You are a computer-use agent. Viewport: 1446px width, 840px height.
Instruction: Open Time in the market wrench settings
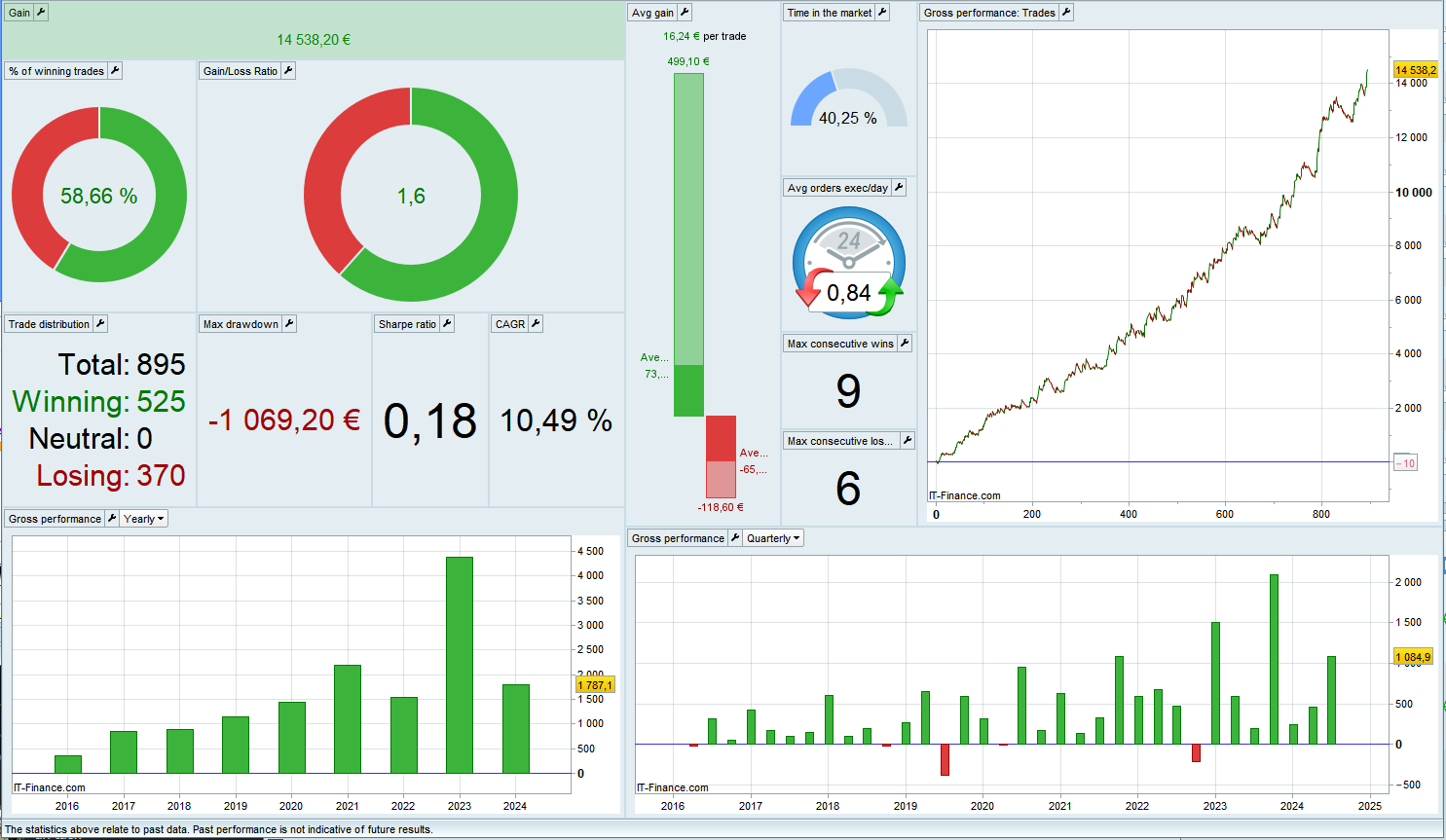tap(882, 13)
